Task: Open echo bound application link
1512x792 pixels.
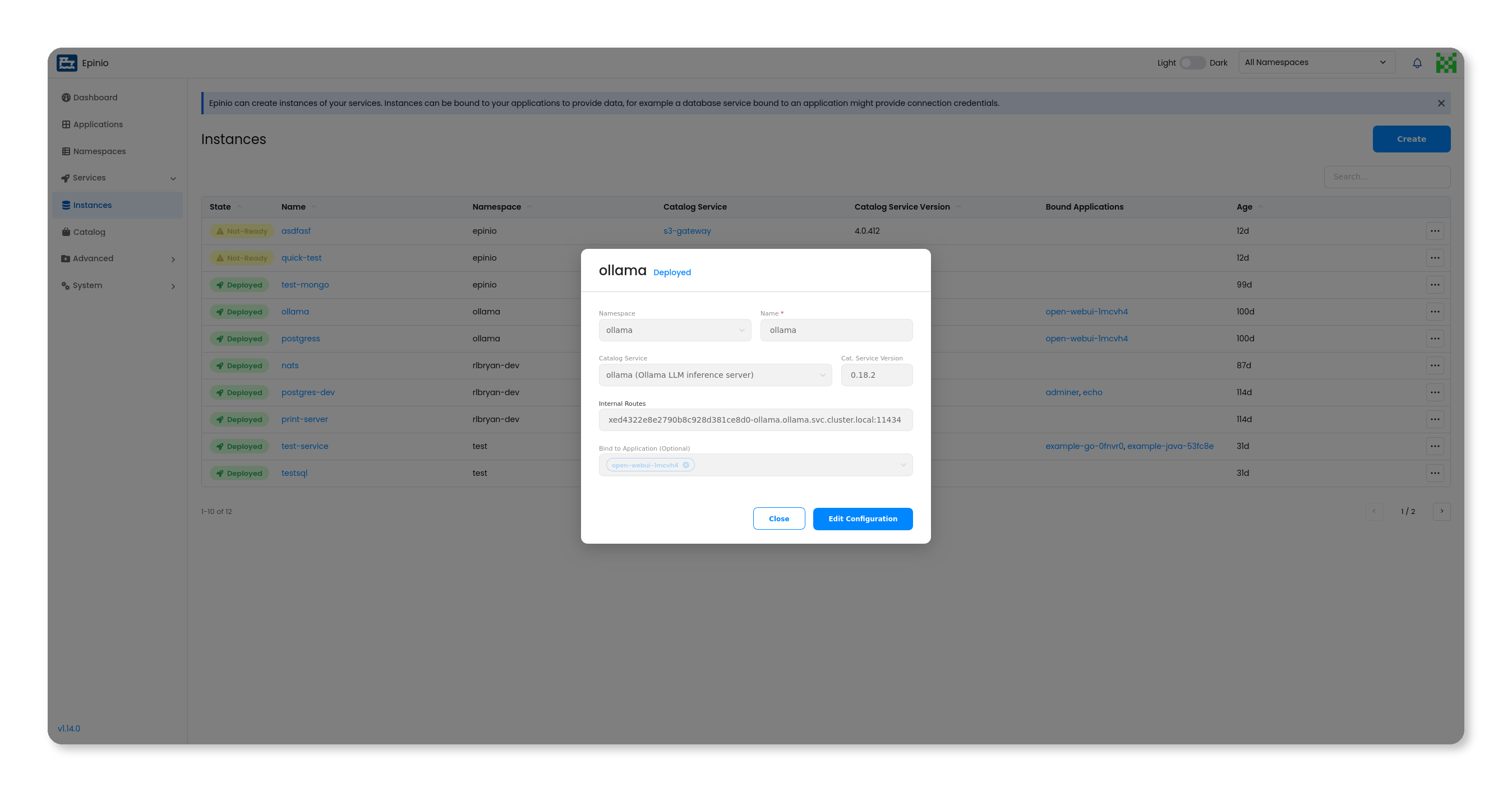Action: 1092,392
